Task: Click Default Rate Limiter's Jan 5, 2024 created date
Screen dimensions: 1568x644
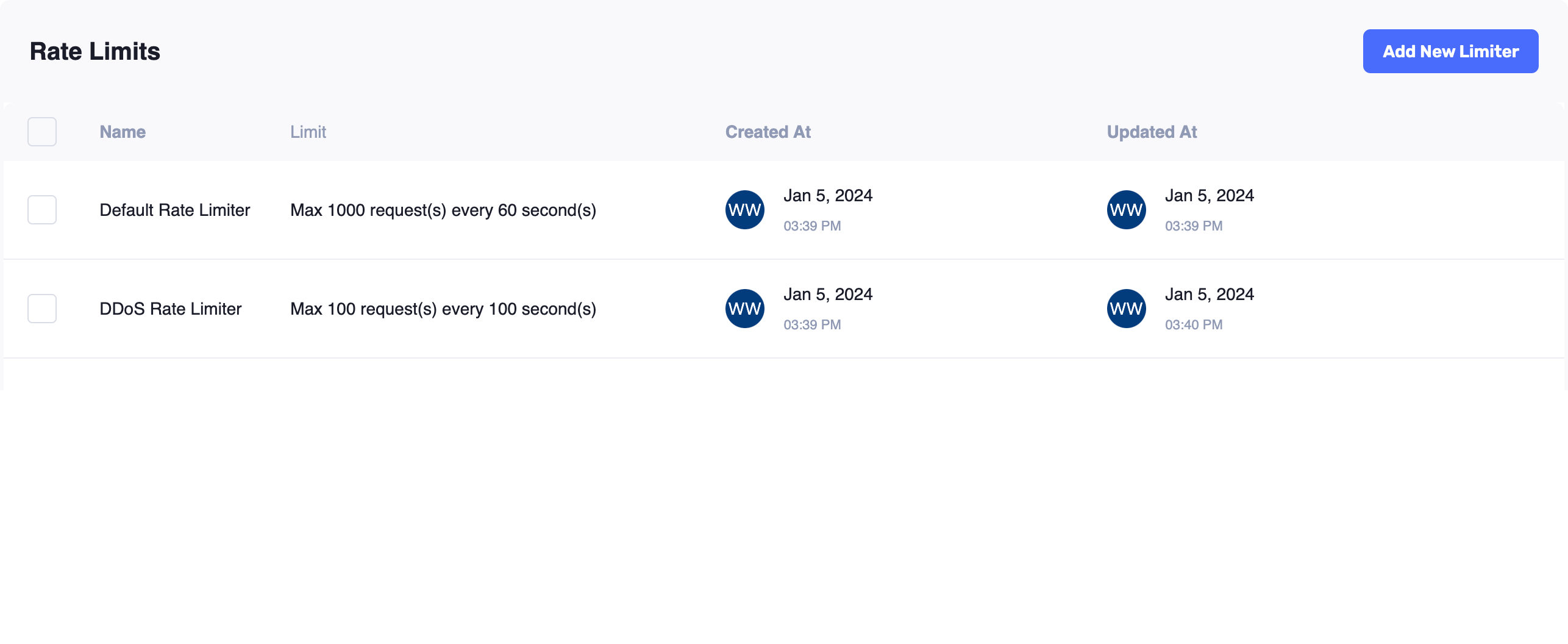Action: pyautogui.click(x=827, y=195)
